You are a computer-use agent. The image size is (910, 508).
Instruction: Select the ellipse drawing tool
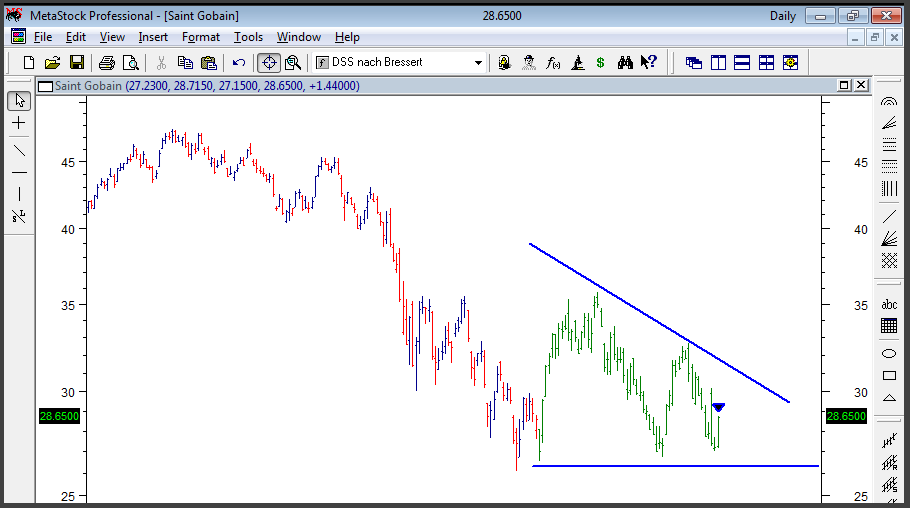click(x=889, y=354)
